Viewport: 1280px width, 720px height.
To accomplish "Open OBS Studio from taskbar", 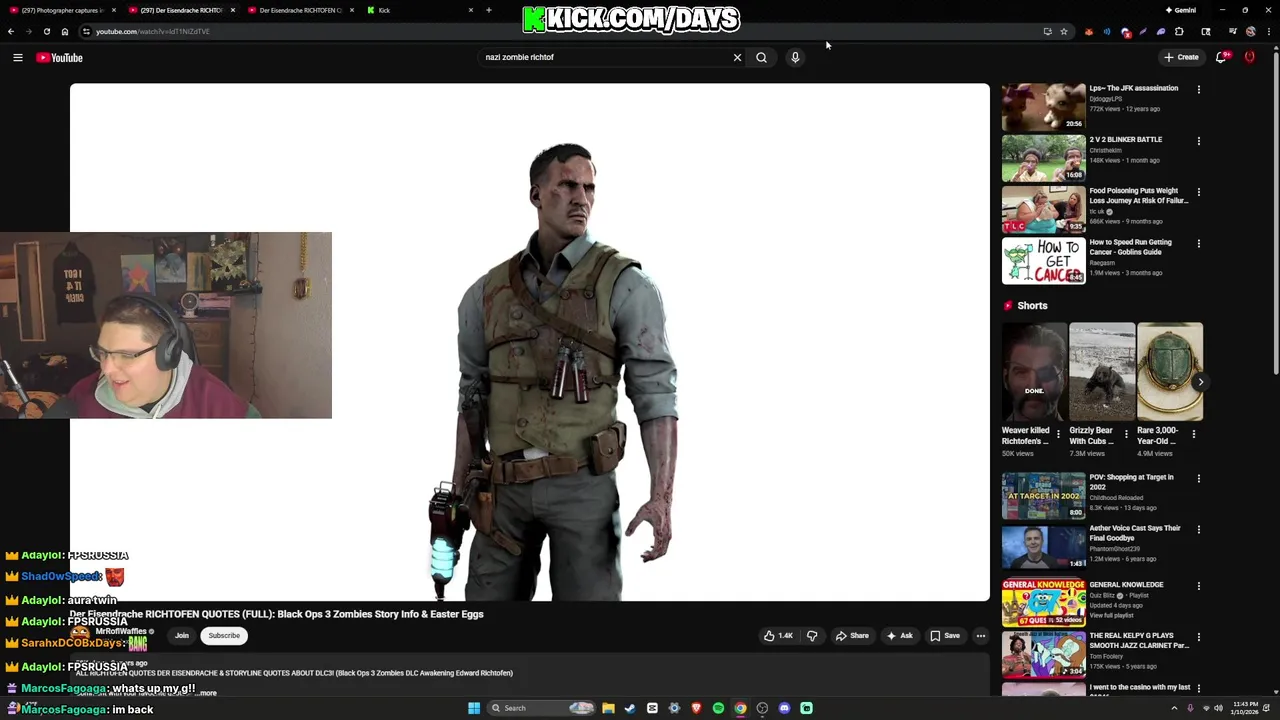I will click(762, 708).
